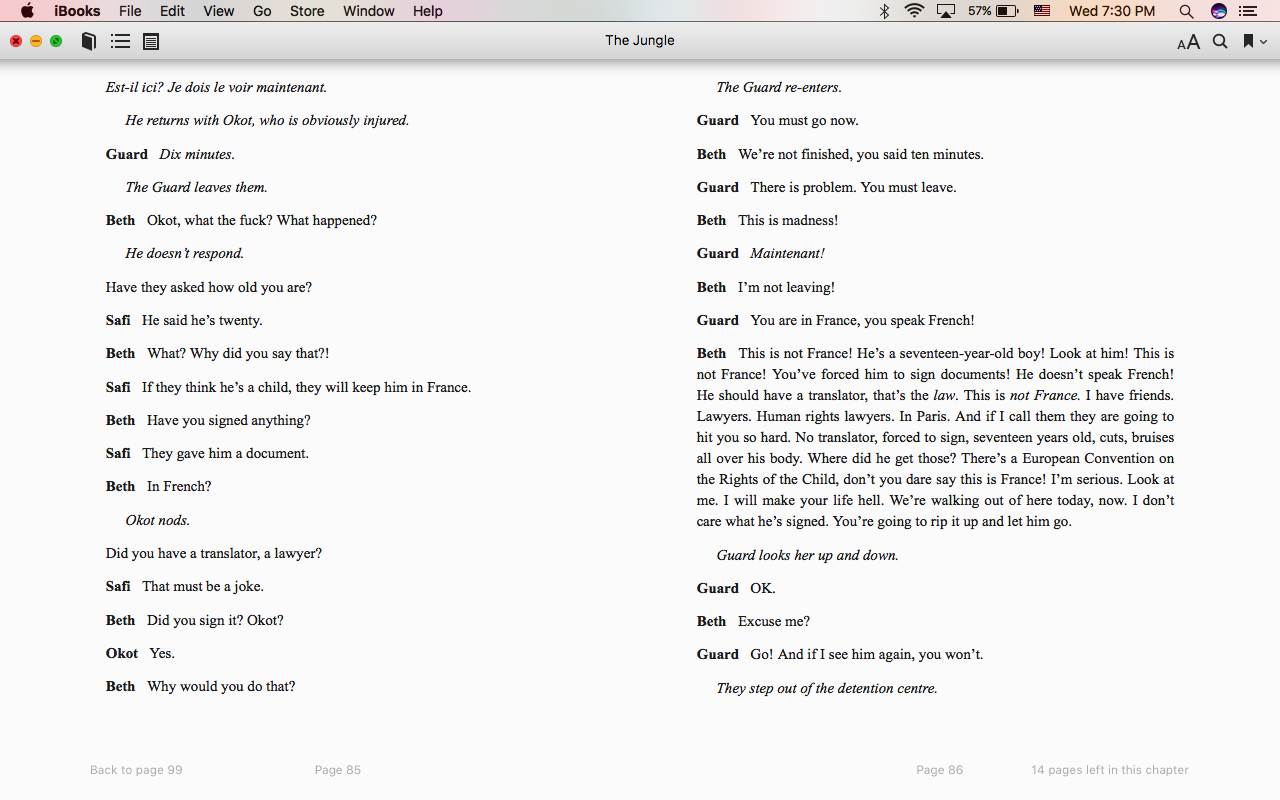This screenshot has height=800, width=1280.
Task: Click "14 pages left in this chapter"
Action: [x=1110, y=770]
